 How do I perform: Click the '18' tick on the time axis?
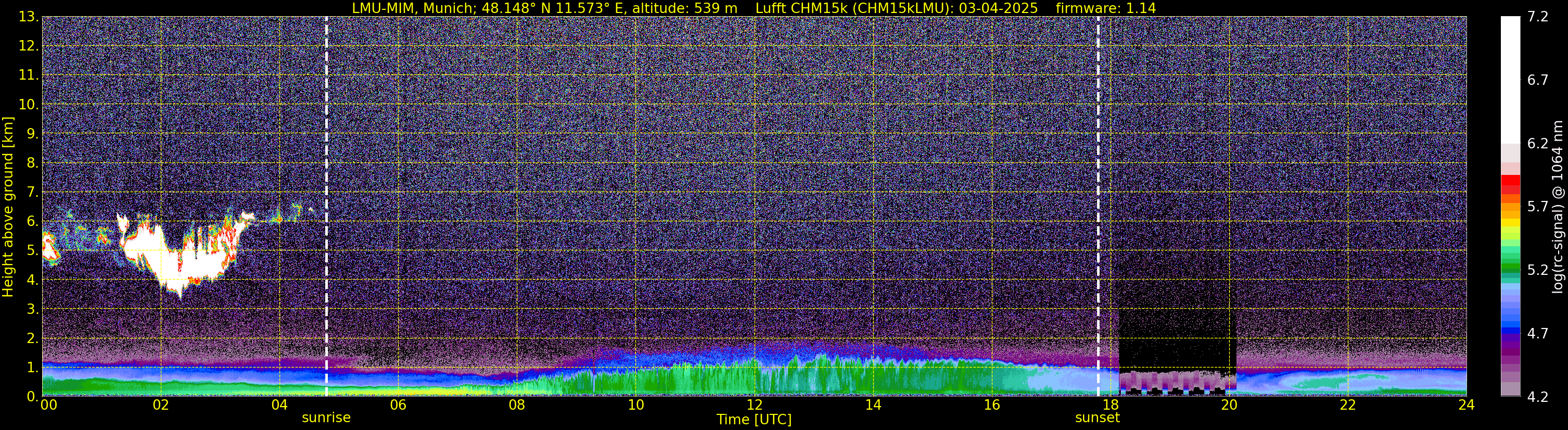pos(1110,405)
